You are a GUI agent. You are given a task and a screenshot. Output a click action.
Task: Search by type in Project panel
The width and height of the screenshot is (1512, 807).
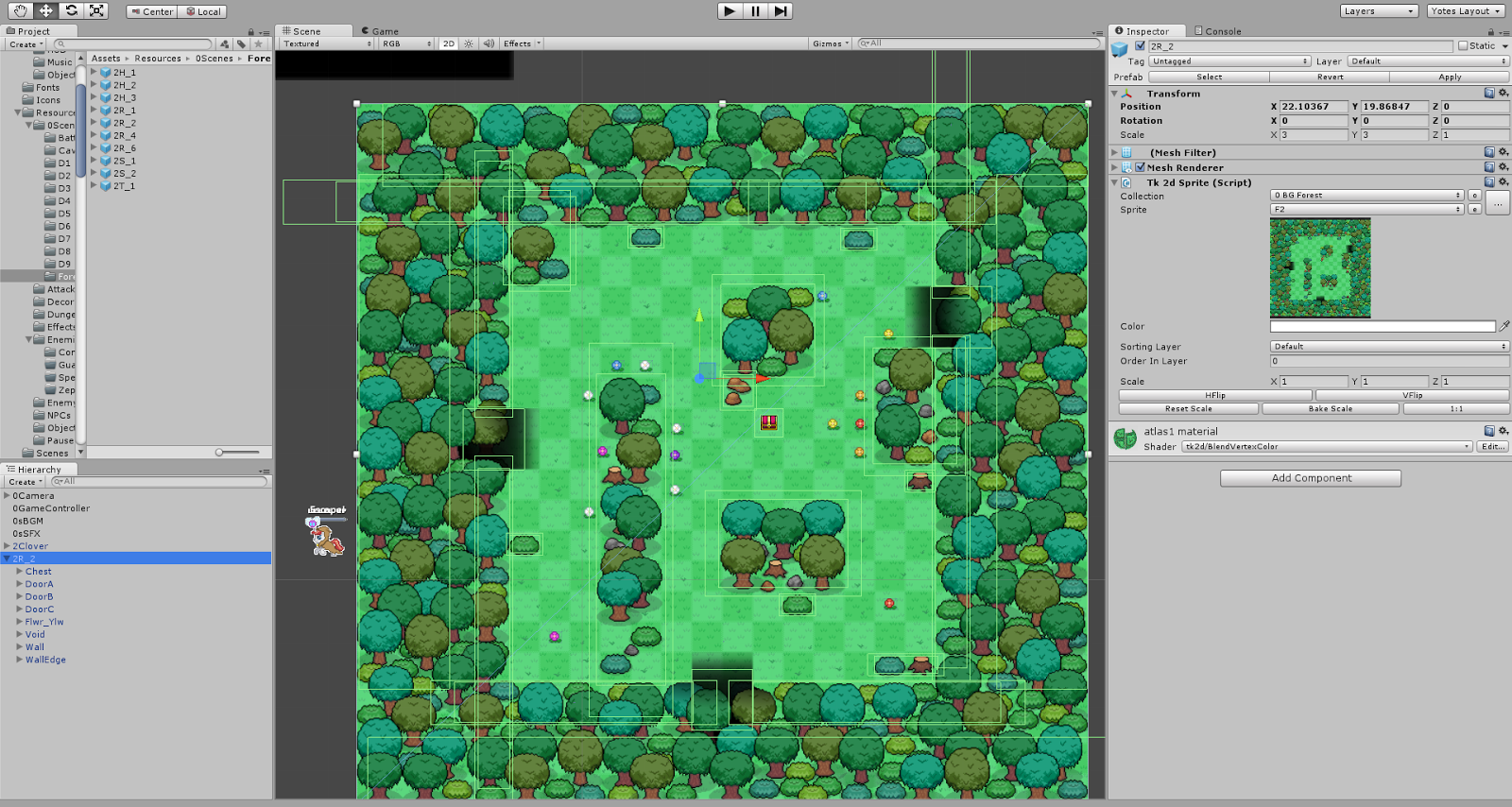tap(224, 44)
